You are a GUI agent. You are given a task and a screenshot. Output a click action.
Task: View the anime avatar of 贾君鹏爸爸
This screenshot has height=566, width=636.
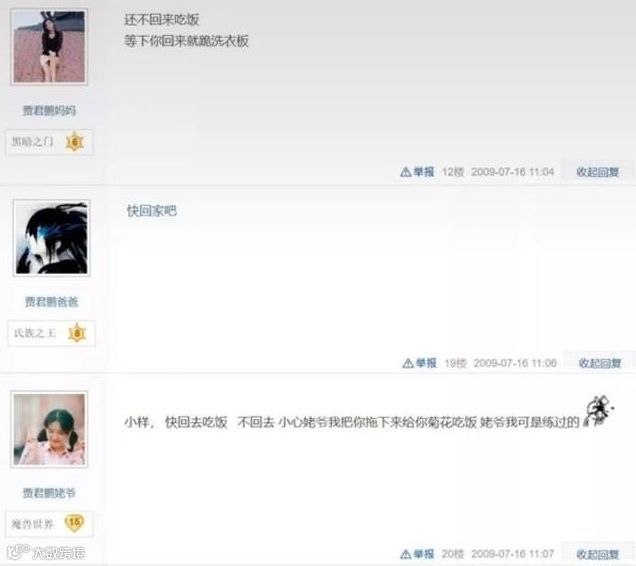pyautogui.click(x=52, y=238)
